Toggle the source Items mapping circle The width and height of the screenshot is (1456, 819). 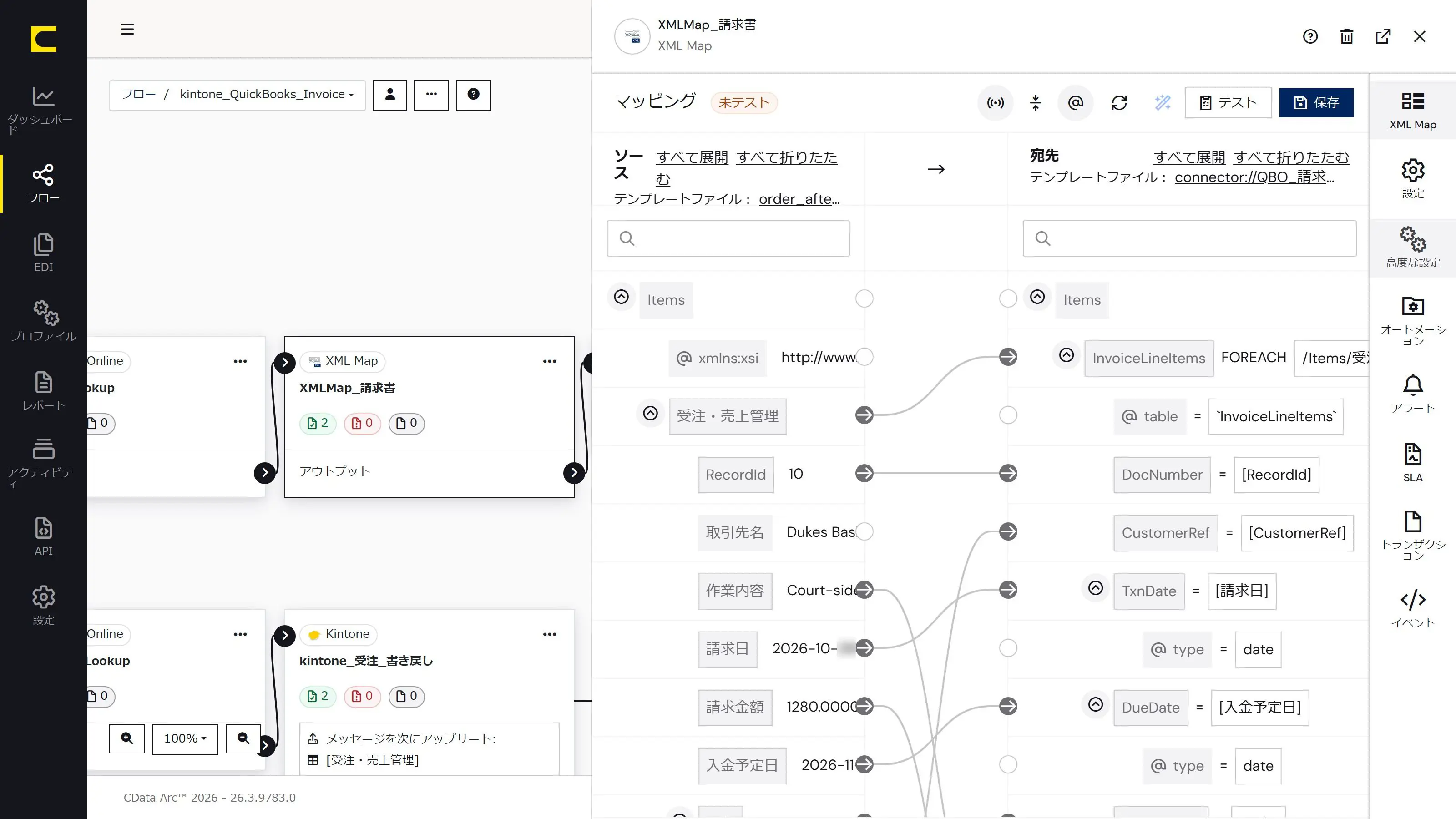[864, 298]
